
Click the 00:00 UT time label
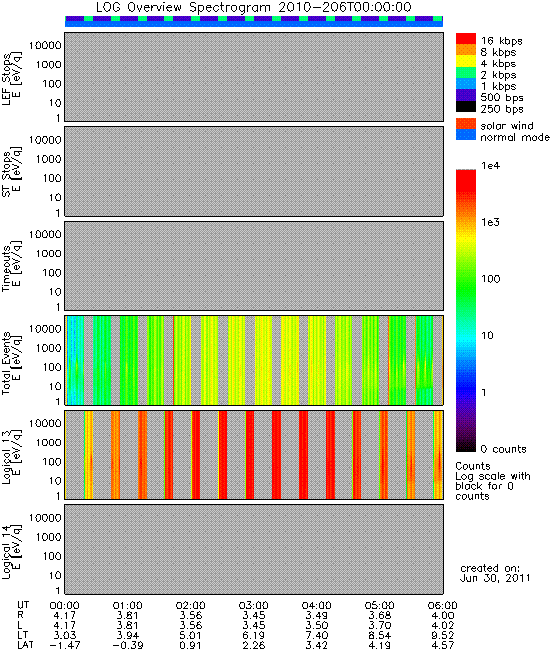[64, 606]
